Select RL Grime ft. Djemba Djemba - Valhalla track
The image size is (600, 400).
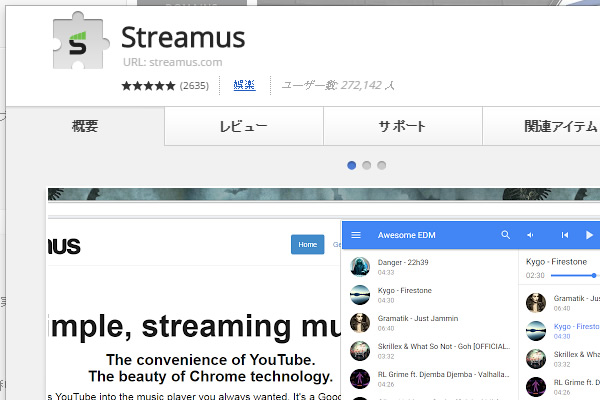443,374
